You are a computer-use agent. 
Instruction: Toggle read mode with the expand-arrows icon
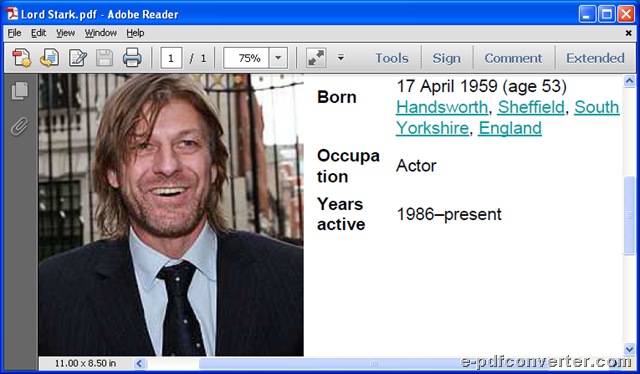coord(316,58)
